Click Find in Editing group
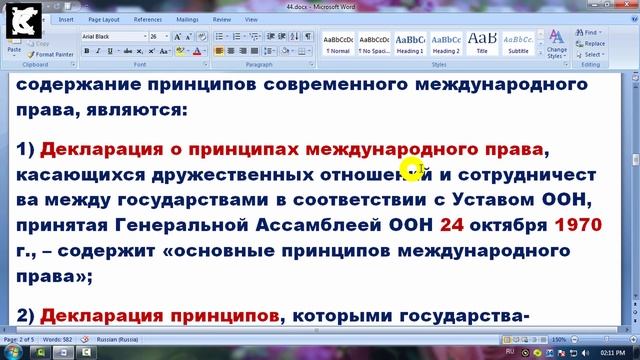 [x=589, y=32]
